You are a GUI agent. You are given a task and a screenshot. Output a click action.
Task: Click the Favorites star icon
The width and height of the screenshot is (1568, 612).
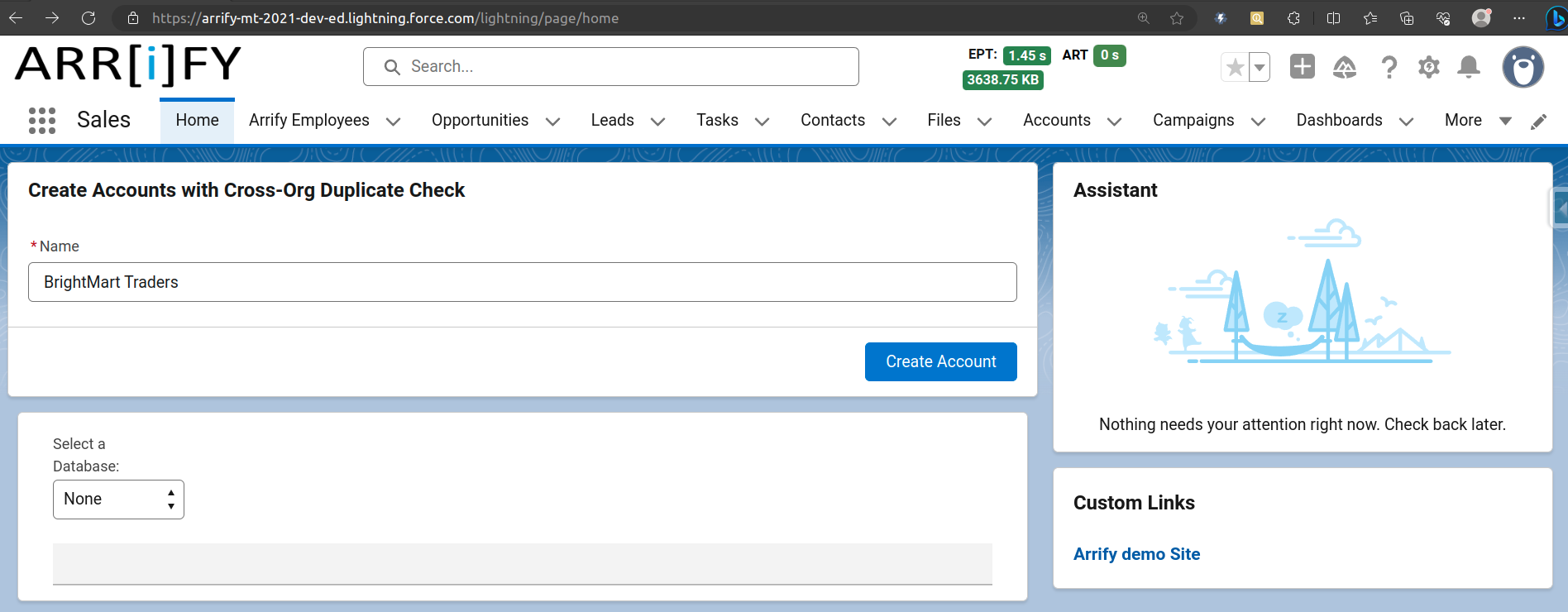[1235, 67]
